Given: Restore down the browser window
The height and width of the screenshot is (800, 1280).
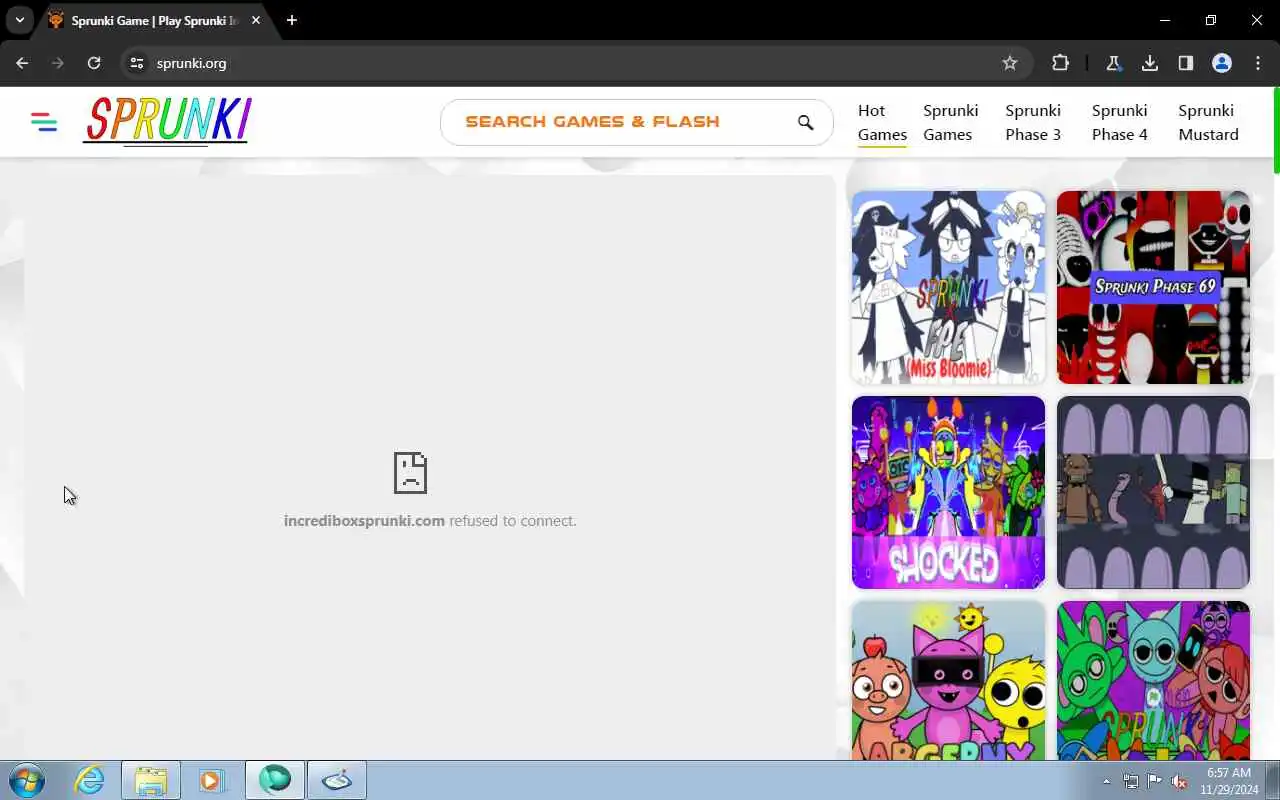Looking at the screenshot, I should pos(1211,20).
